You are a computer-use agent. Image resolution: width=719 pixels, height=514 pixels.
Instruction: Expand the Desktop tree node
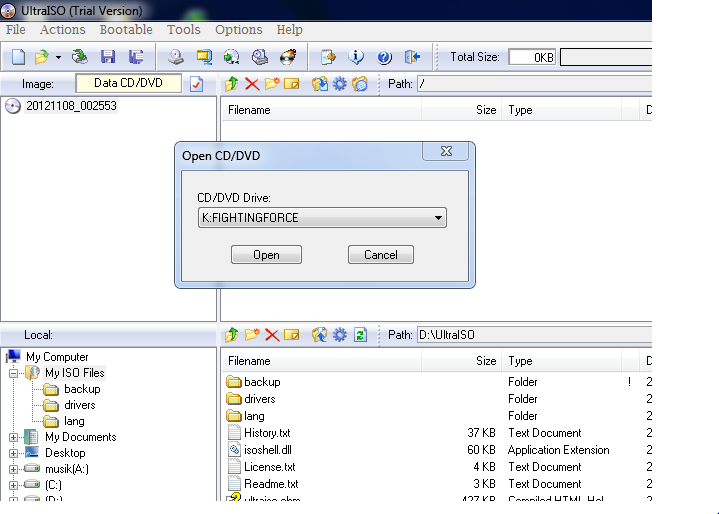point(13,453)
